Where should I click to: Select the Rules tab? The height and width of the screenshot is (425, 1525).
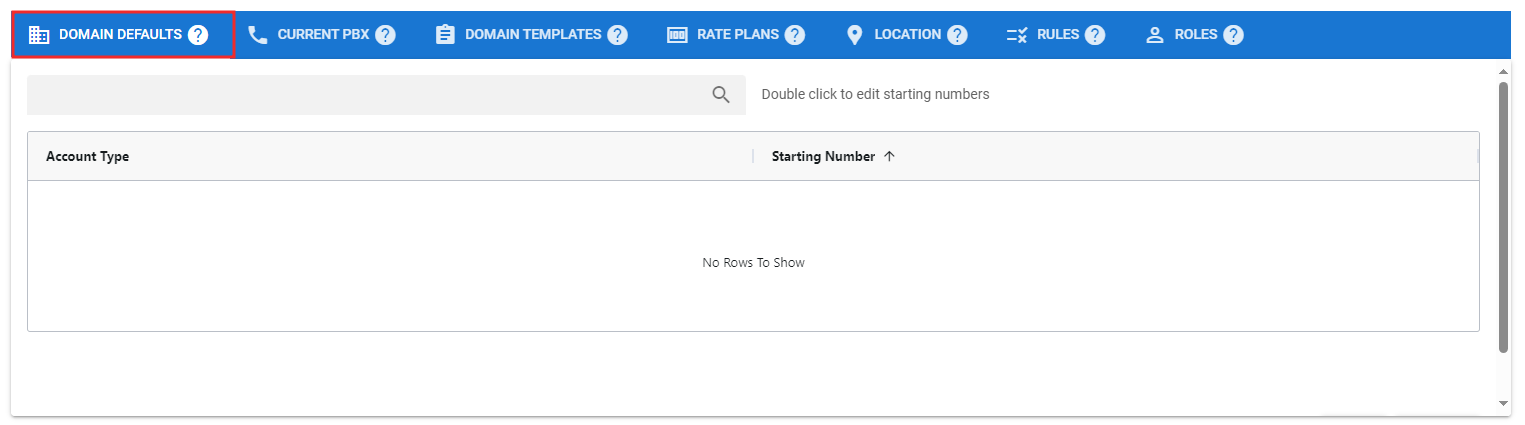1057,35
